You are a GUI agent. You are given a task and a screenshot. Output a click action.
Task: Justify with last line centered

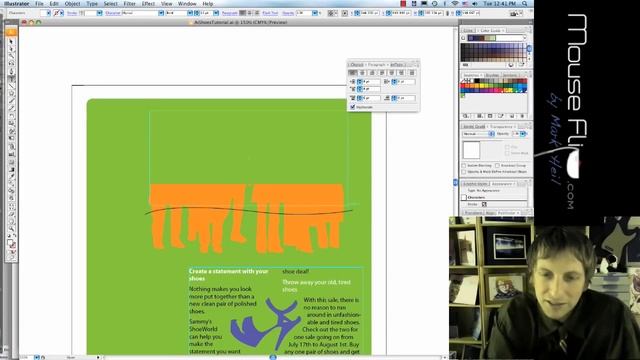392,73
